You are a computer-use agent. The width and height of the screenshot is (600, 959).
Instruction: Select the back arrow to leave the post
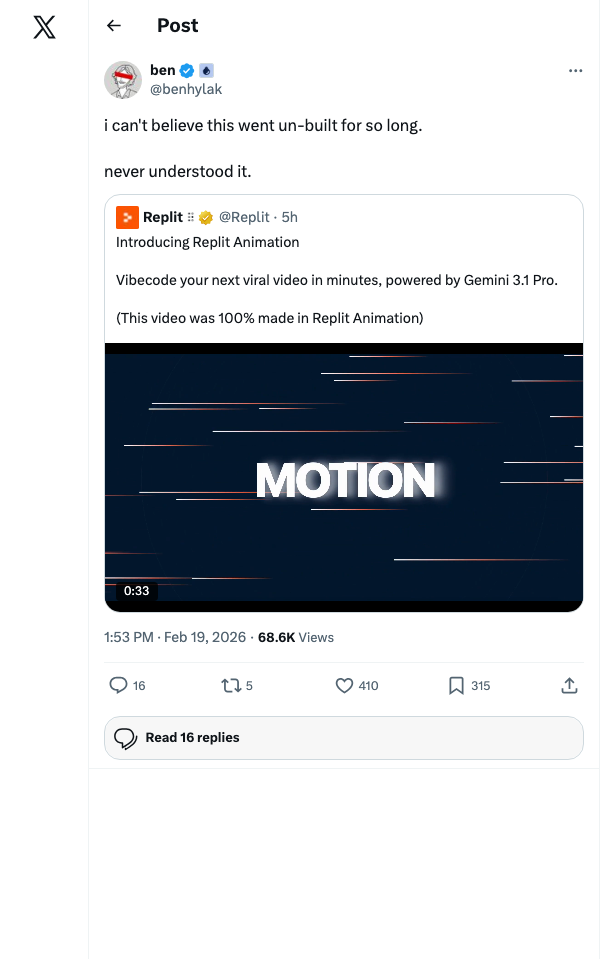point(113,25)
